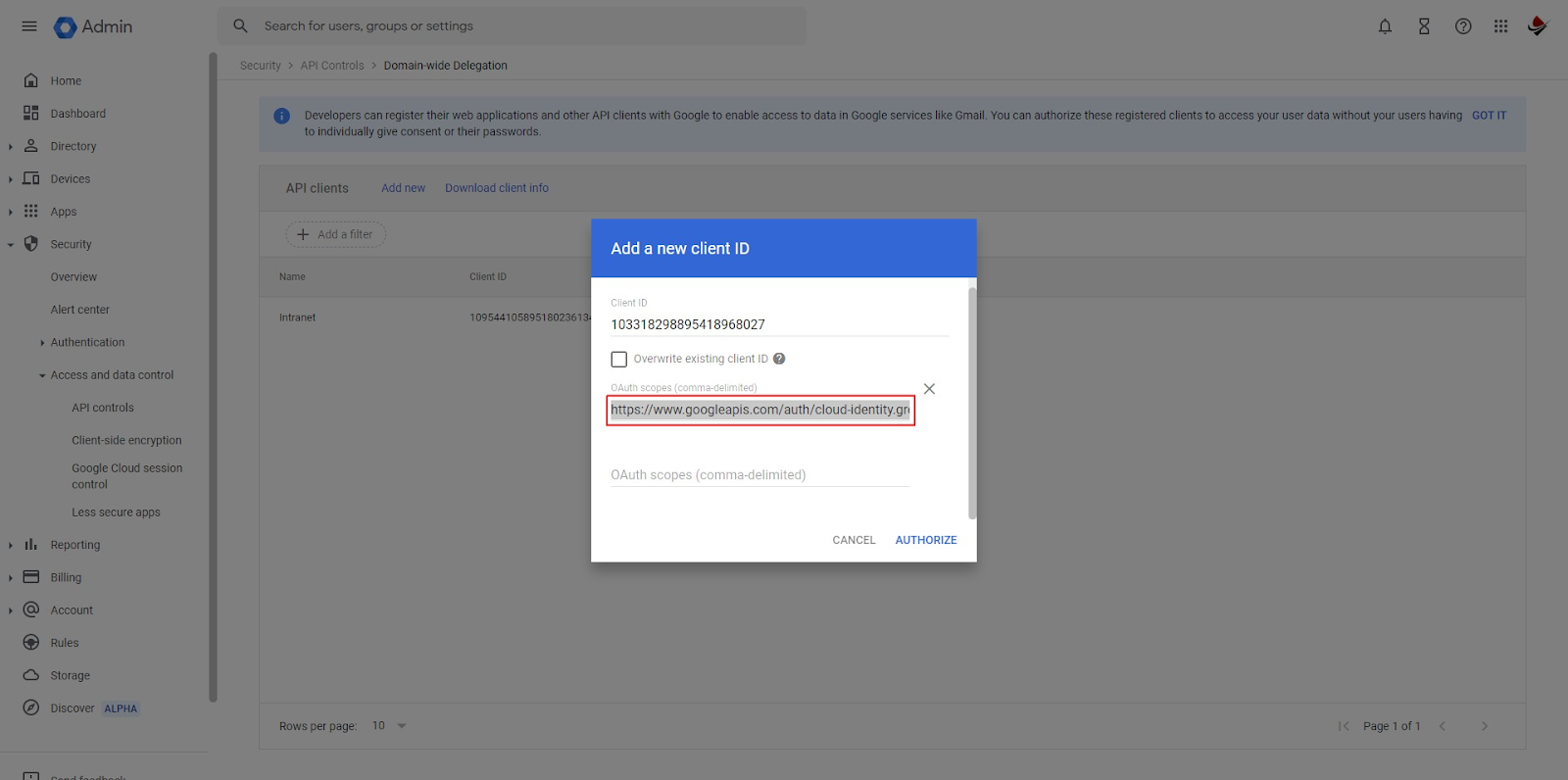Click the AUTHORIZE button
The image size is (1568, 780).
926,540
